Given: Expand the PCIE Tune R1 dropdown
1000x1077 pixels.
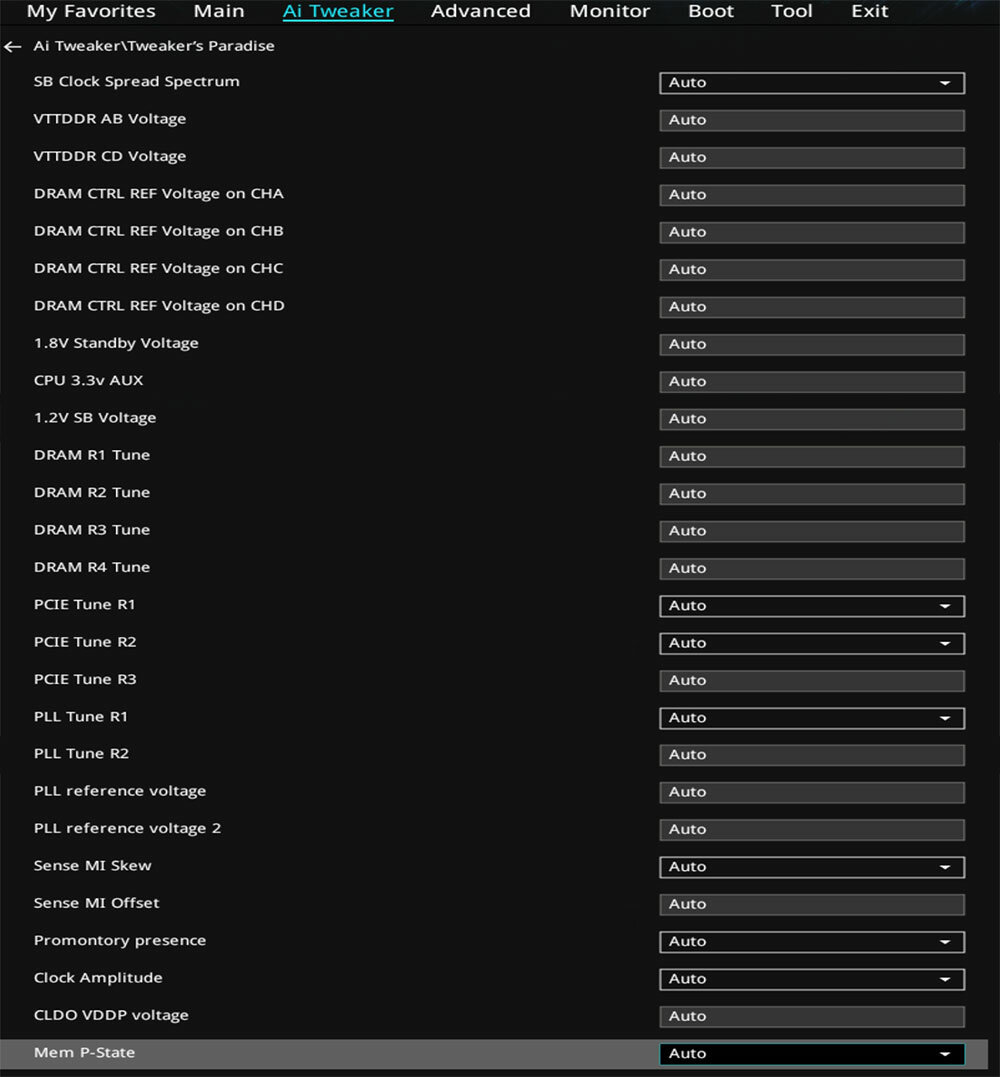Looking at the screenshot, I should coord(812,606).
